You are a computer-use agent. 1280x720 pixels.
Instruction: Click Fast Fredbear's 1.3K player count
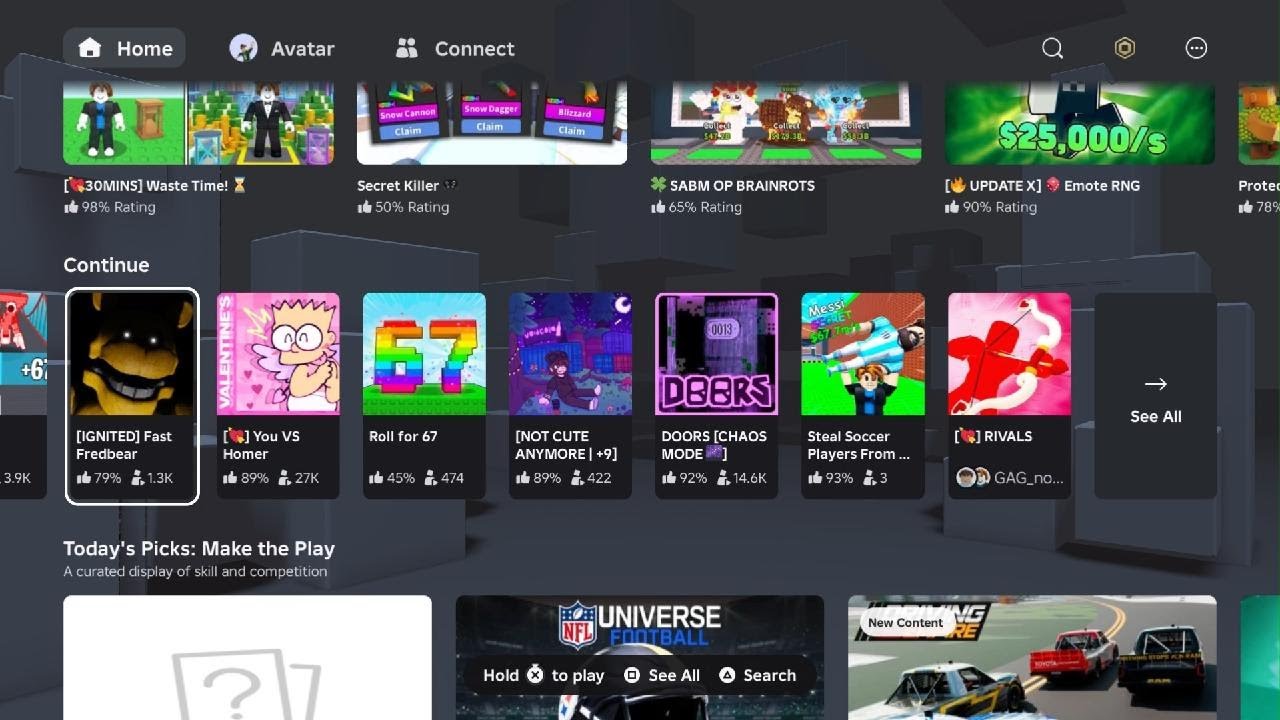click(x=152, y=478)
